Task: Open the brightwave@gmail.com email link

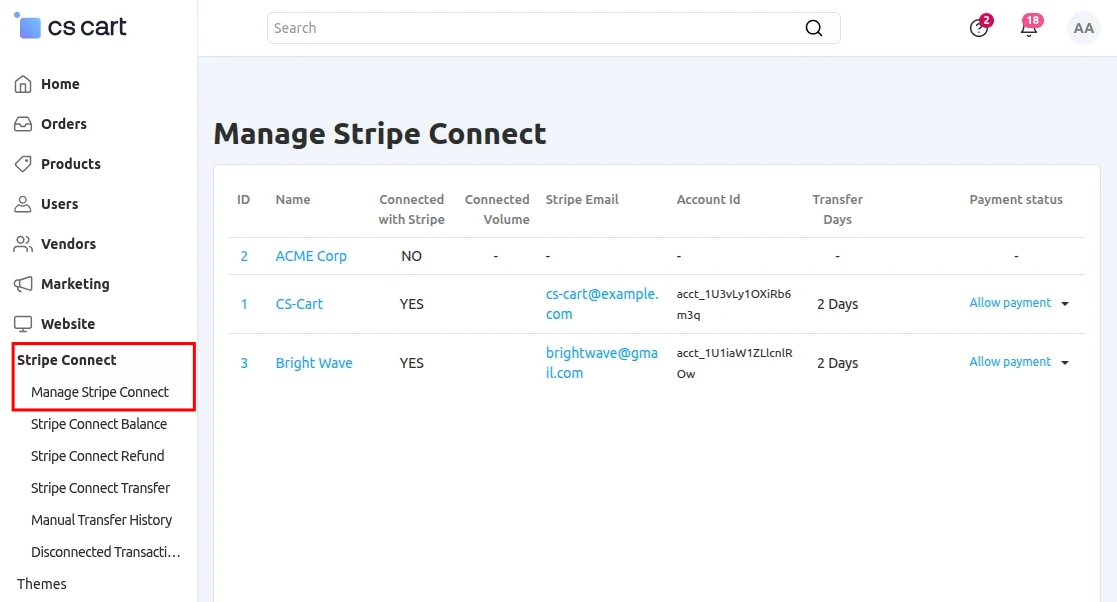Action: 602,363
